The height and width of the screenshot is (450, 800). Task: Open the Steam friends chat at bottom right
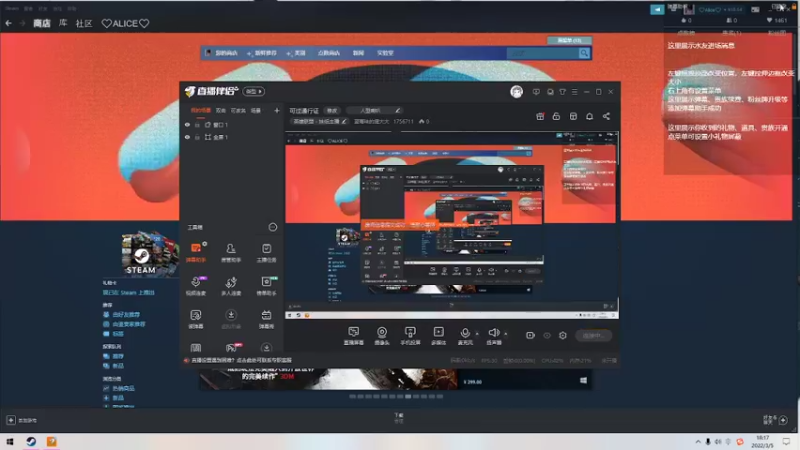(x=776, y=420)
